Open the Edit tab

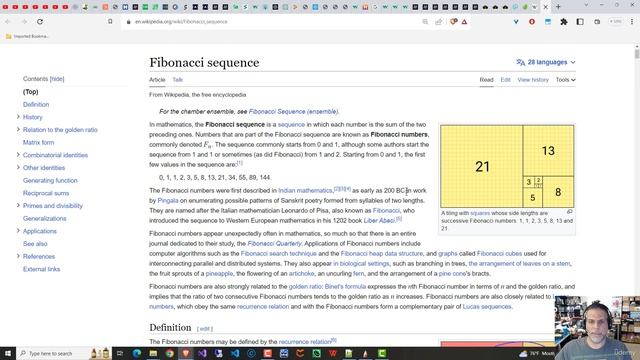[x=505, y=80]
